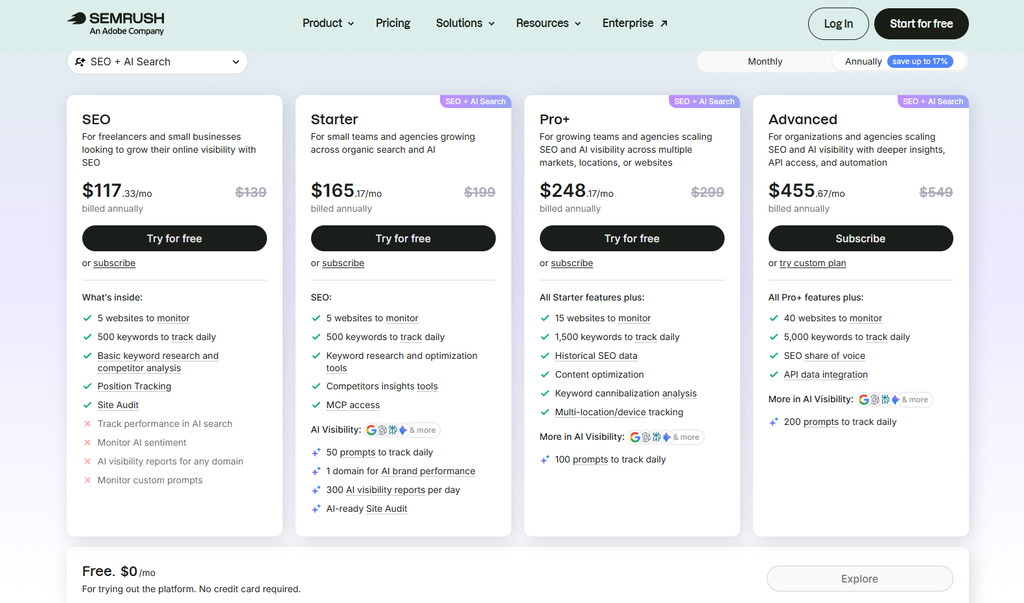The height and width of the screenshot is (603, 1024).
Task: Click the Starter card SEO + AI Search badge
Action: (475, 101)
